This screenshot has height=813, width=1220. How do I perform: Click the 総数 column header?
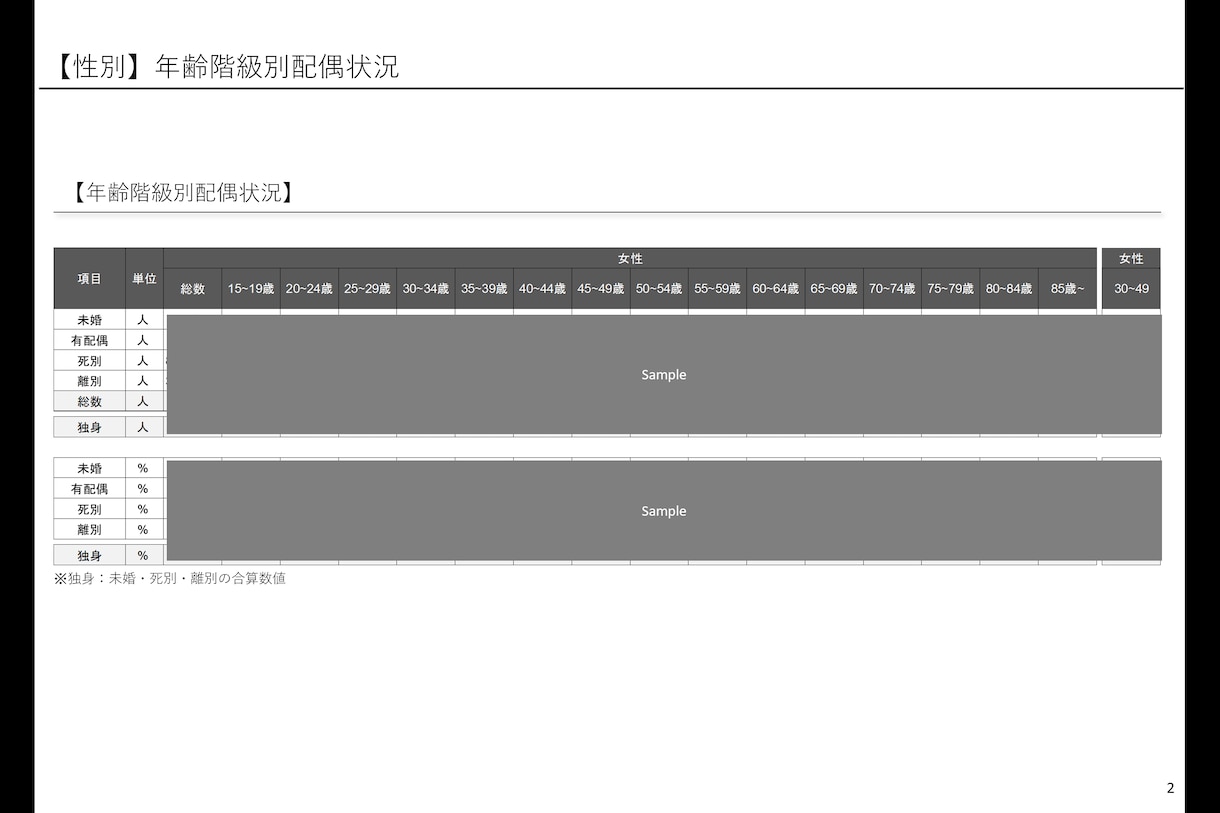pos(193,289)
